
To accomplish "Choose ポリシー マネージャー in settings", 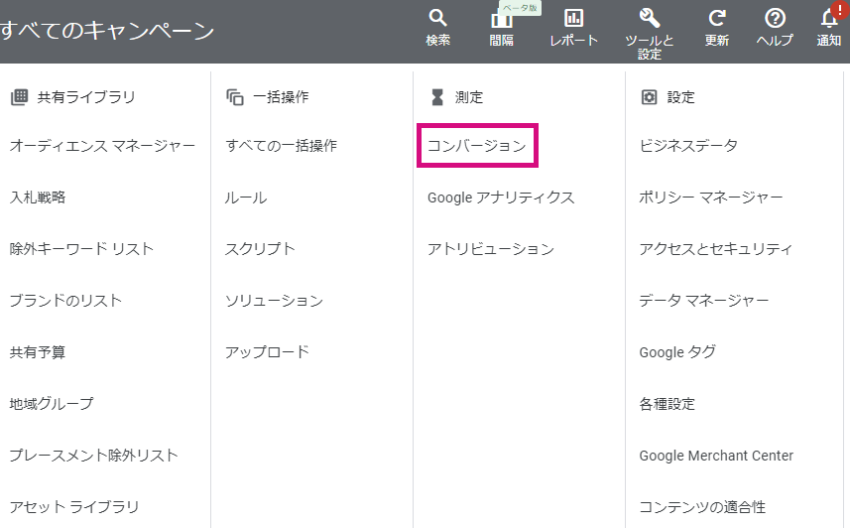I will point(711,197).
